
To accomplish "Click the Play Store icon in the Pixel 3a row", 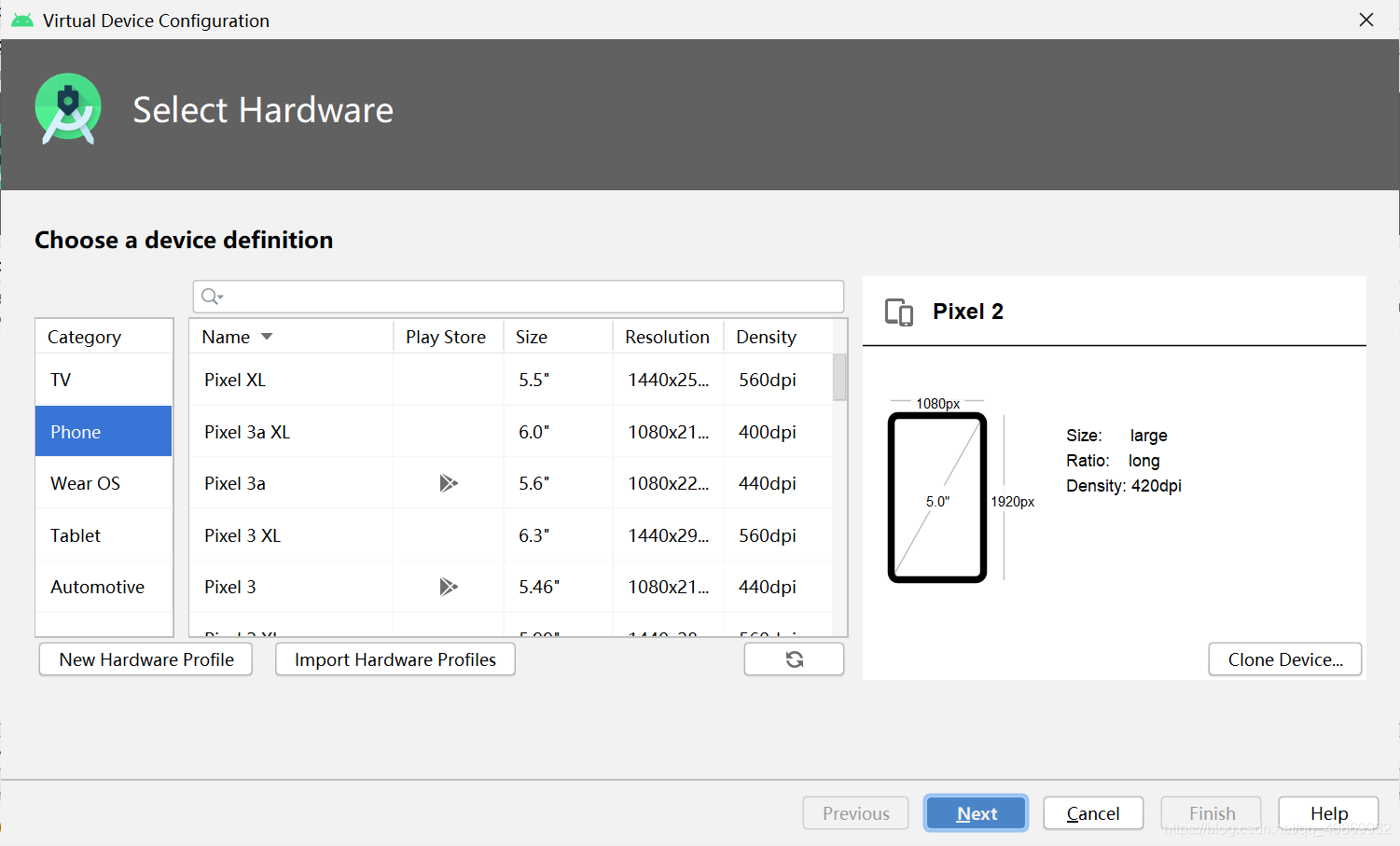I will coord(449,483).
